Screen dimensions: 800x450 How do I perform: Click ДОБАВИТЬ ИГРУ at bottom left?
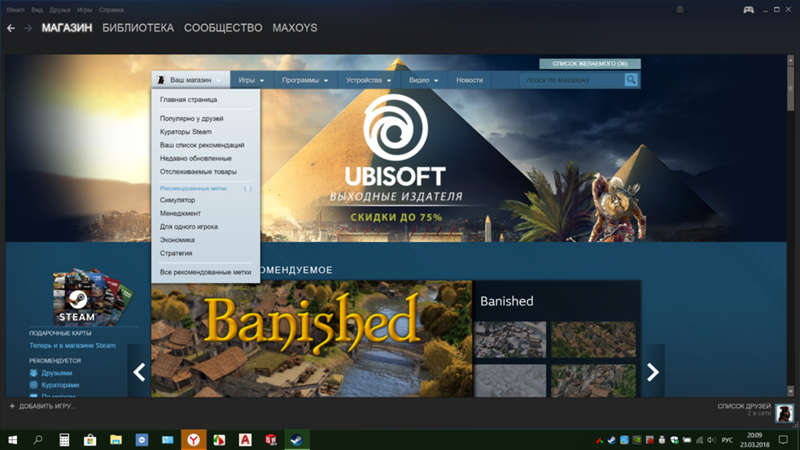pos(47,407)
